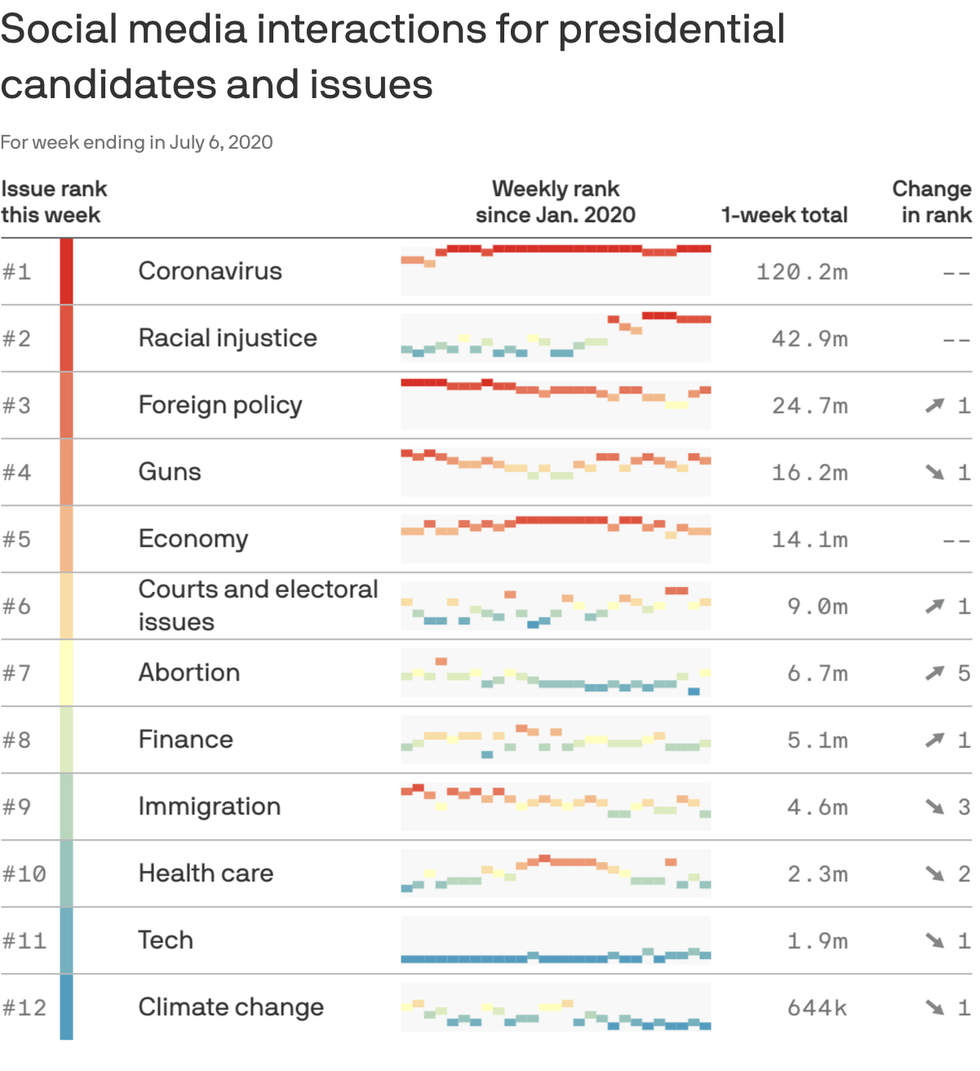Click the down arrow for Climate change
The image size is (980, 1071).
click(x=935, y=1008)
